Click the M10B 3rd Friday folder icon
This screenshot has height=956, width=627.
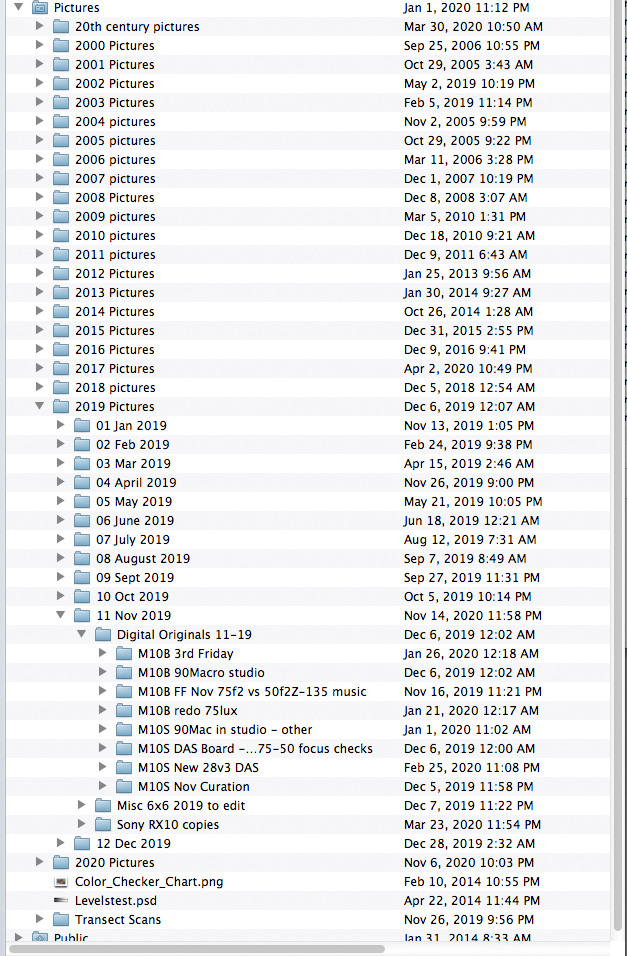coord(124,654)
